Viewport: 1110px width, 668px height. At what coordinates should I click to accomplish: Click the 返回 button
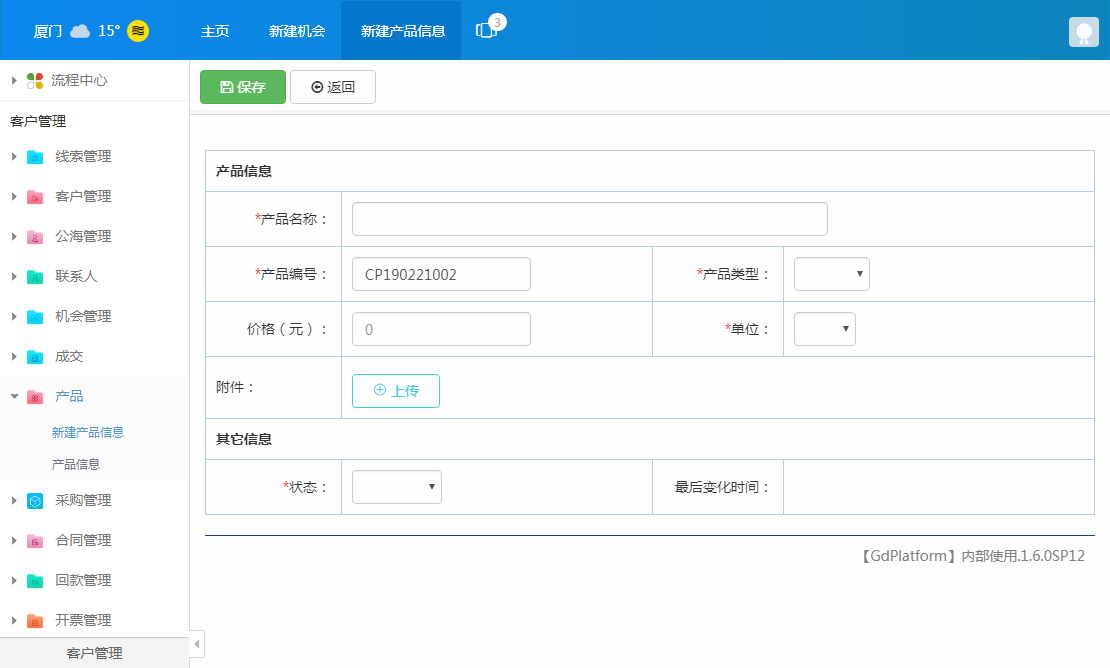click(333, 87)
